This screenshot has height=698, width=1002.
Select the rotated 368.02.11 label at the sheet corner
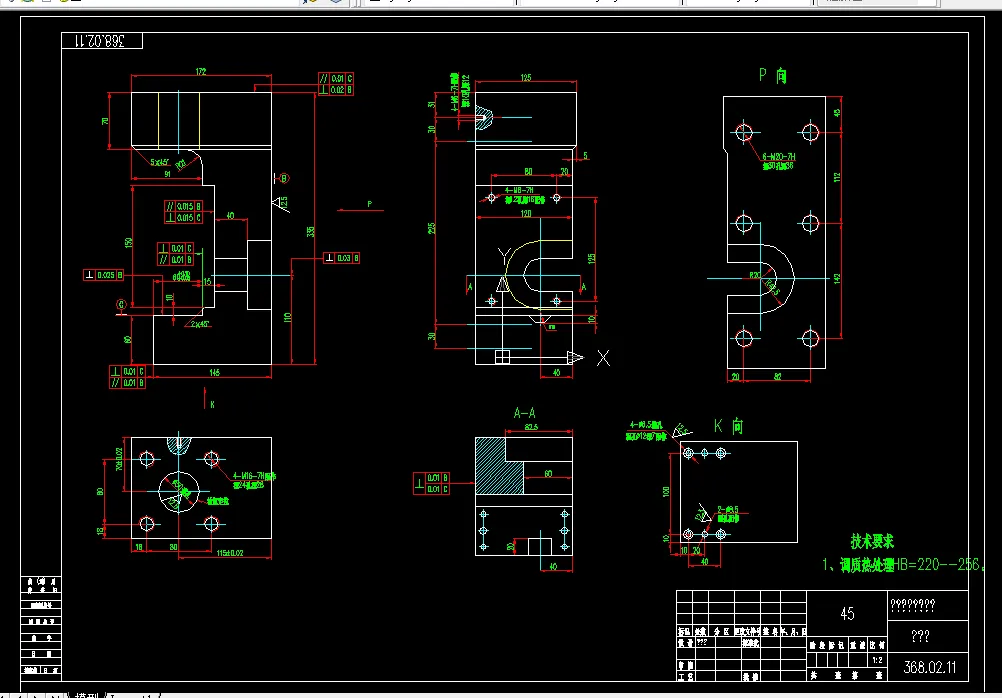(x=100, y=41)
